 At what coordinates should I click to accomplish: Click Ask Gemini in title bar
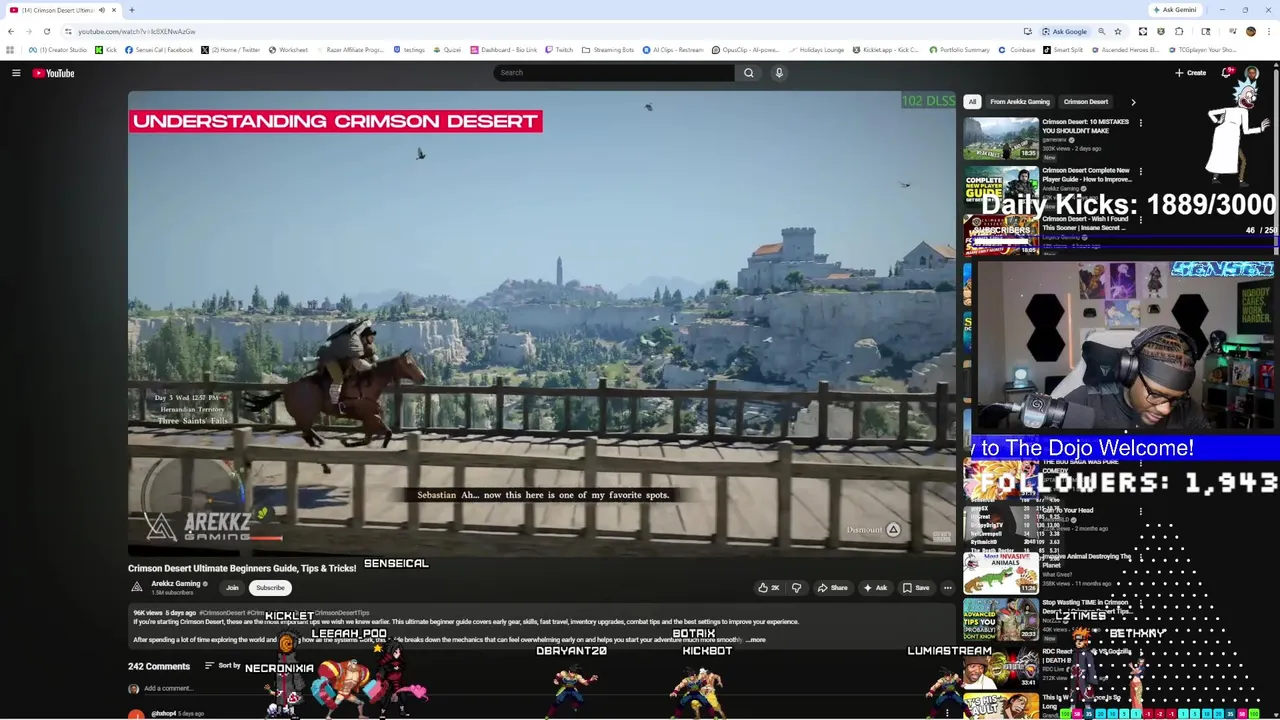point(1174,10)
